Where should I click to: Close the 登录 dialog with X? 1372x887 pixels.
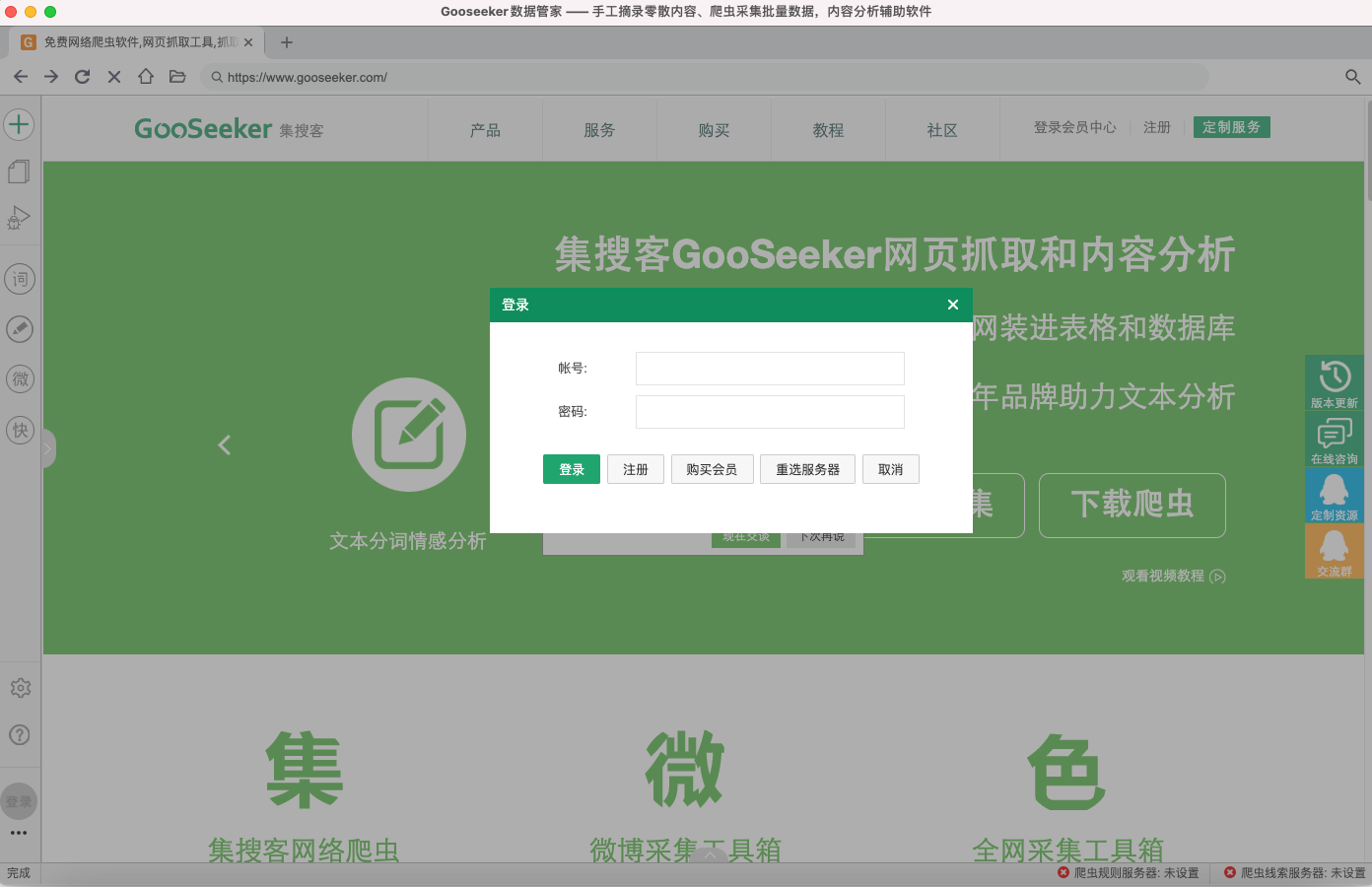point(952,305)
